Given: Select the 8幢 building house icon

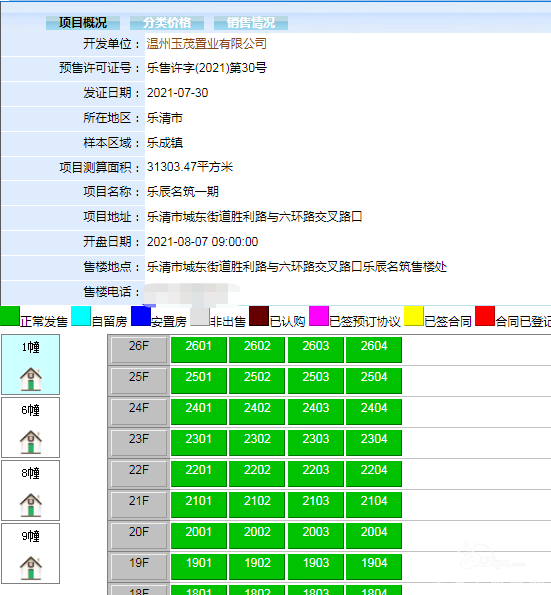Looking at the screenshot, I should (x=31, y=505).
